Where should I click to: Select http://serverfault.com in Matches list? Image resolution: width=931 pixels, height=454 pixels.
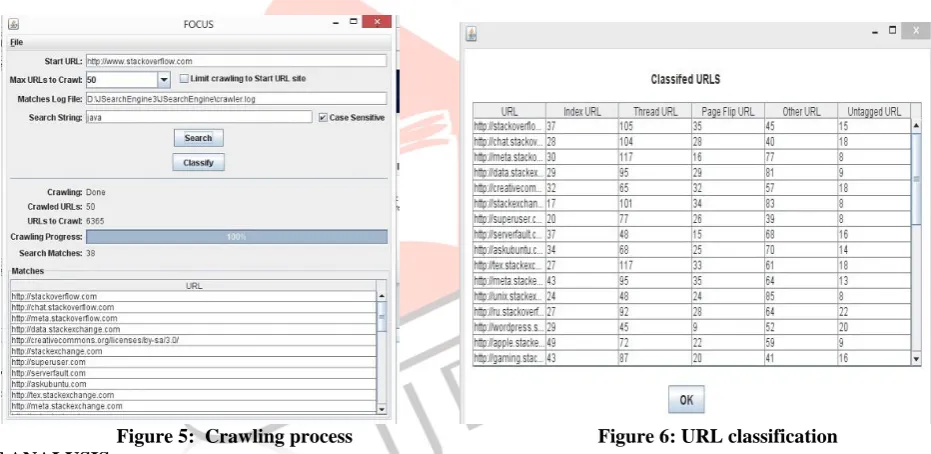click(x=193, y=373)
